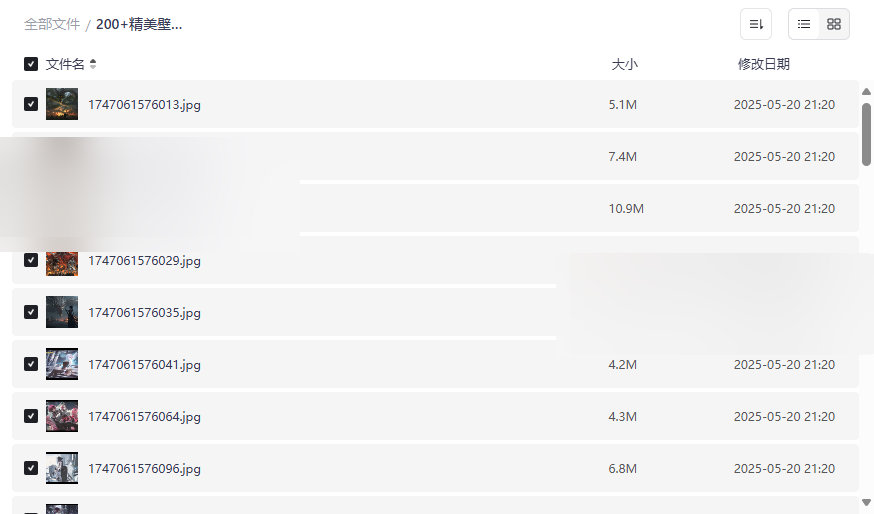The height and width of the screenshot is (514, 874).
Task: Uncheck the 1747061576013.jpg file checkbox
Action: point(31,104)
